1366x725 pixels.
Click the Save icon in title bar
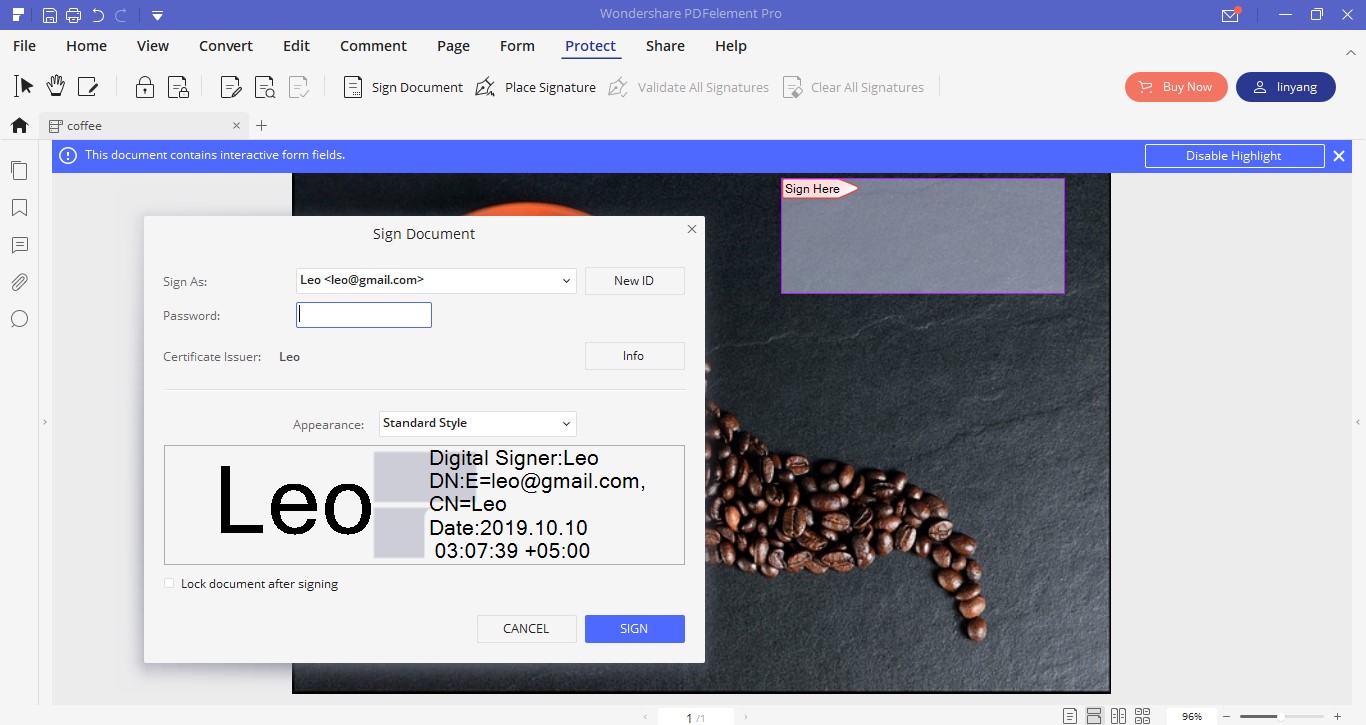tap(50, 15)
